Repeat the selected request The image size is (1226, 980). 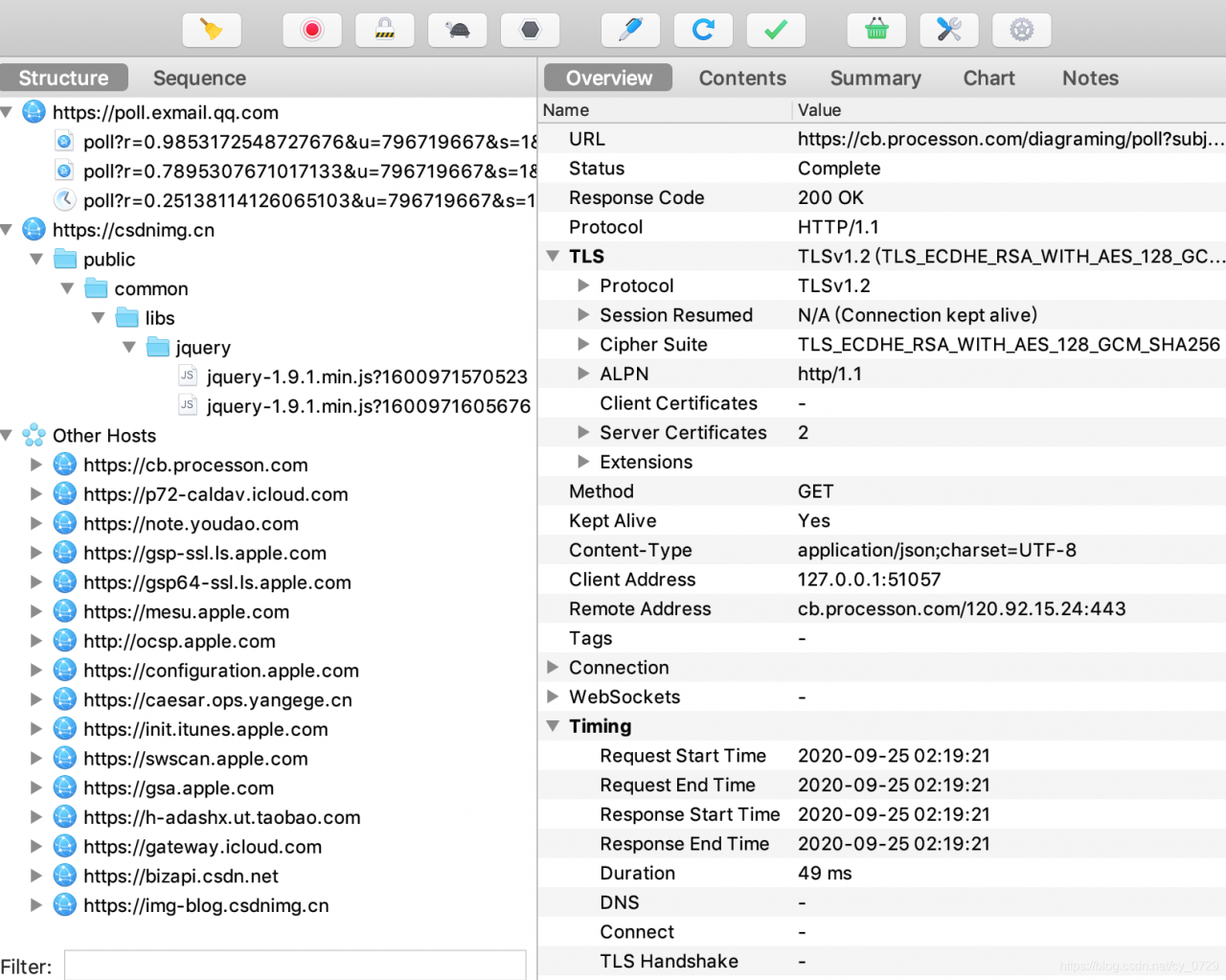703,31
